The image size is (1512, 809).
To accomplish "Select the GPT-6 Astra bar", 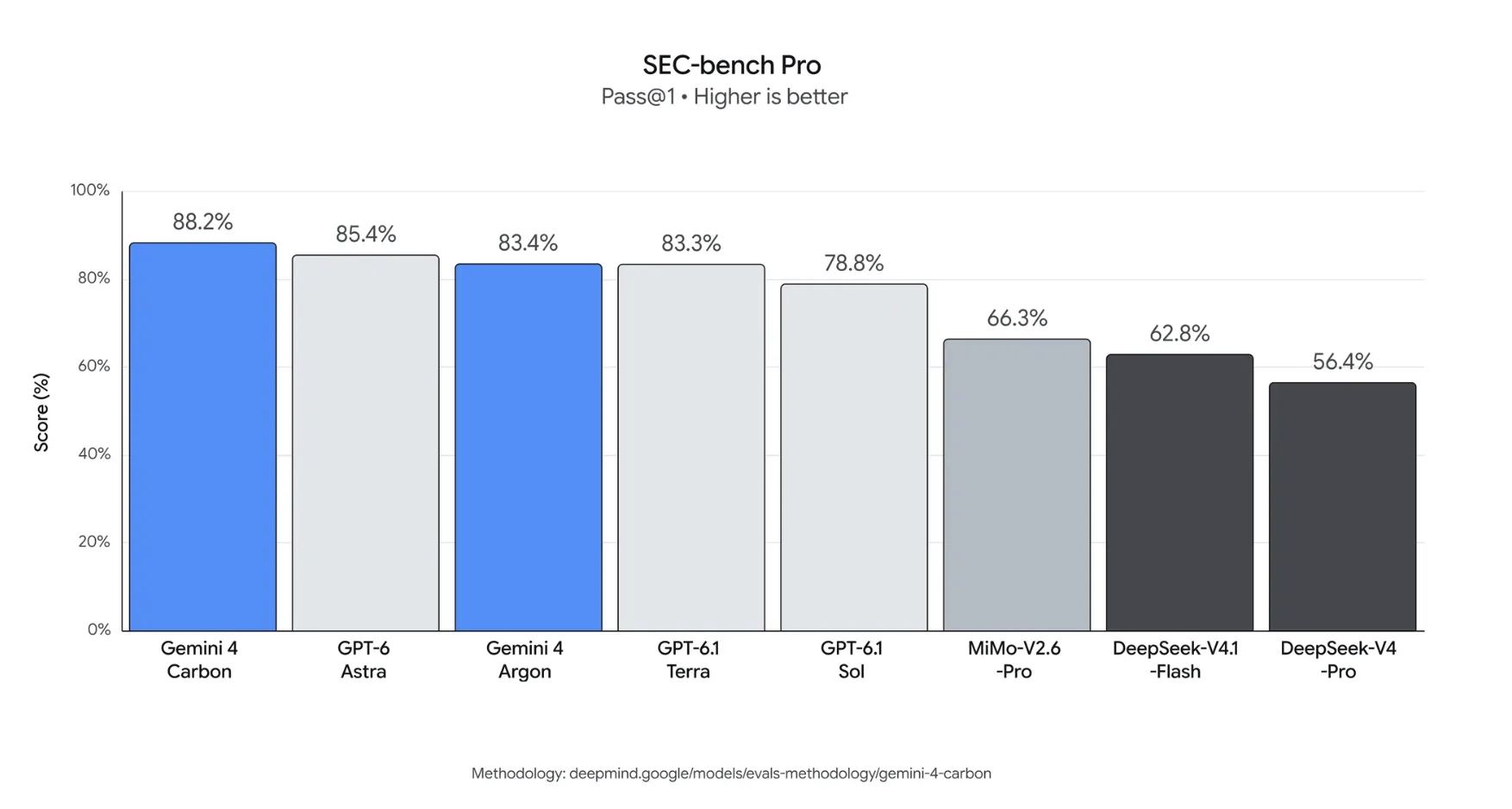I will click(x=366, y=442).
